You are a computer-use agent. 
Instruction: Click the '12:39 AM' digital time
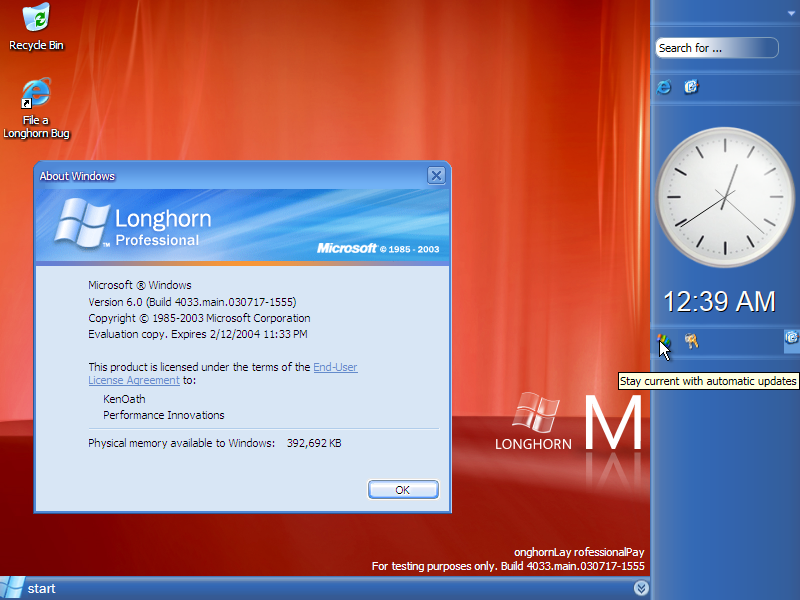(x=719, y=302)
